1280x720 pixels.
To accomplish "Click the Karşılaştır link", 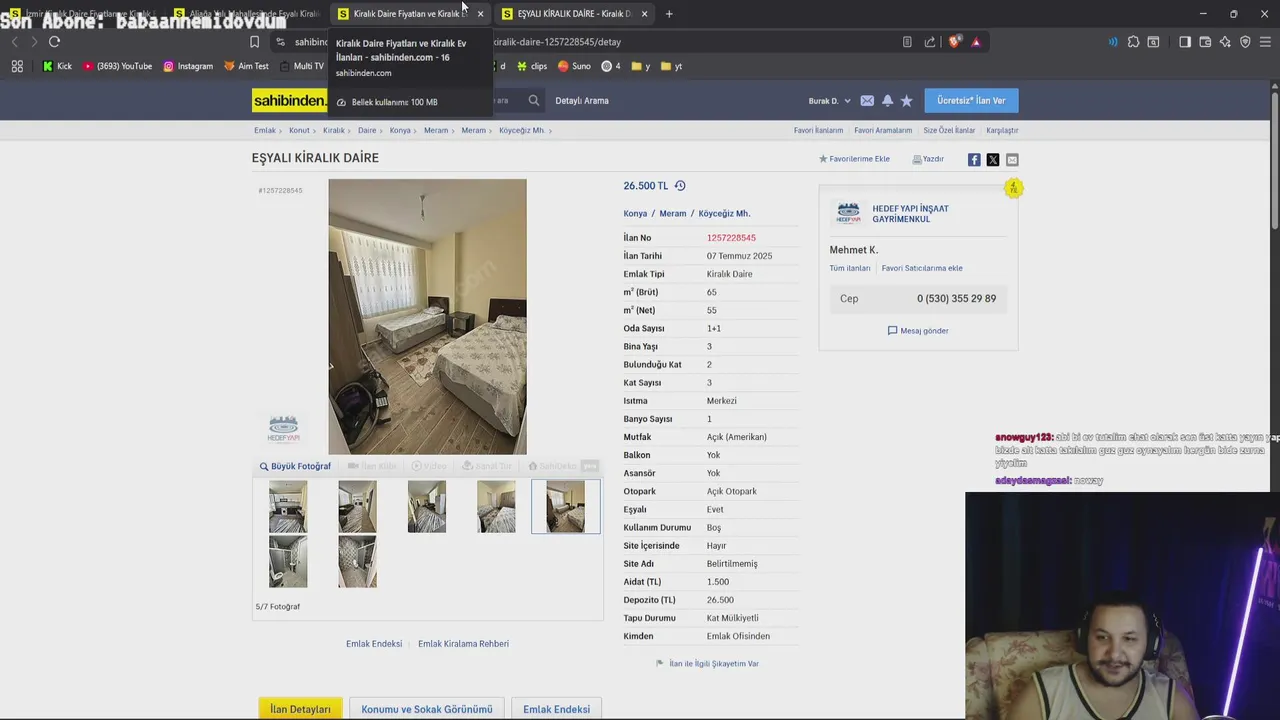I will click(1002, 130).
